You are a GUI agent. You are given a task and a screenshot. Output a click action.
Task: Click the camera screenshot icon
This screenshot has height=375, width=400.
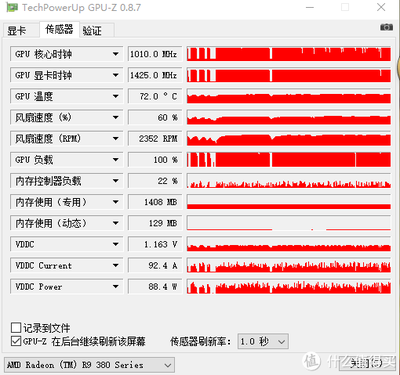pos(386,27)
